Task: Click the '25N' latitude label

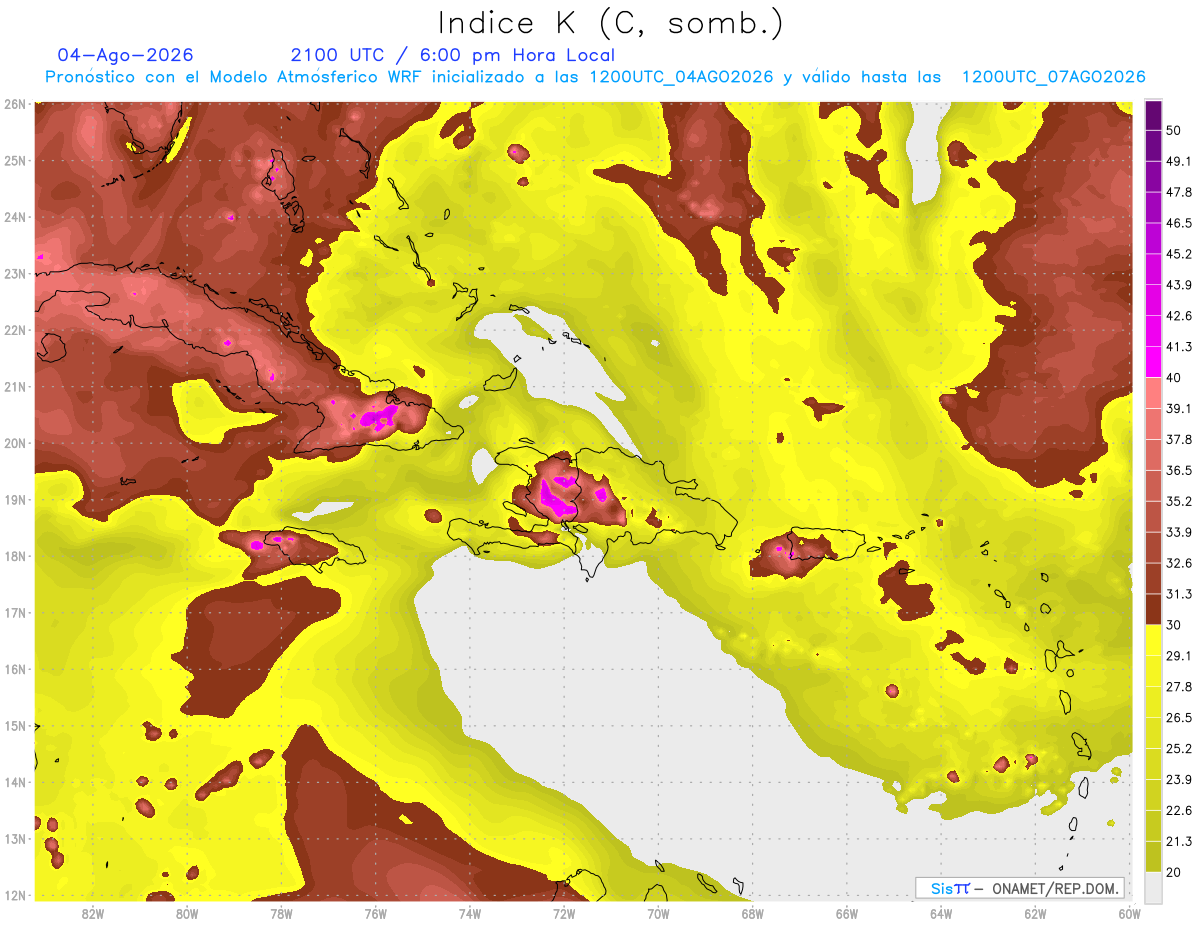Action: tap(15, 161)
